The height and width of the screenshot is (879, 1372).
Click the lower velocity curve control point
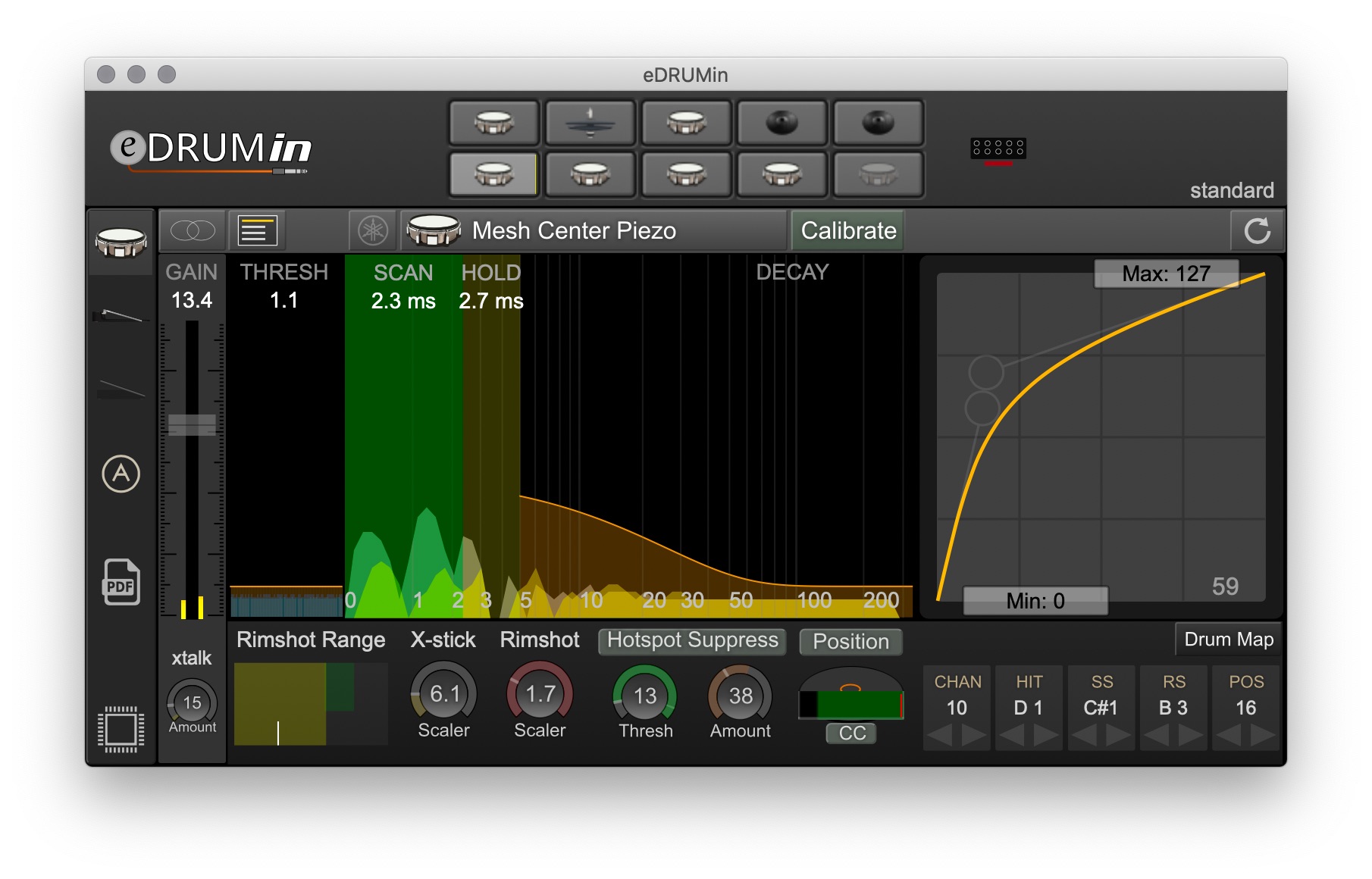coord(982,408)
